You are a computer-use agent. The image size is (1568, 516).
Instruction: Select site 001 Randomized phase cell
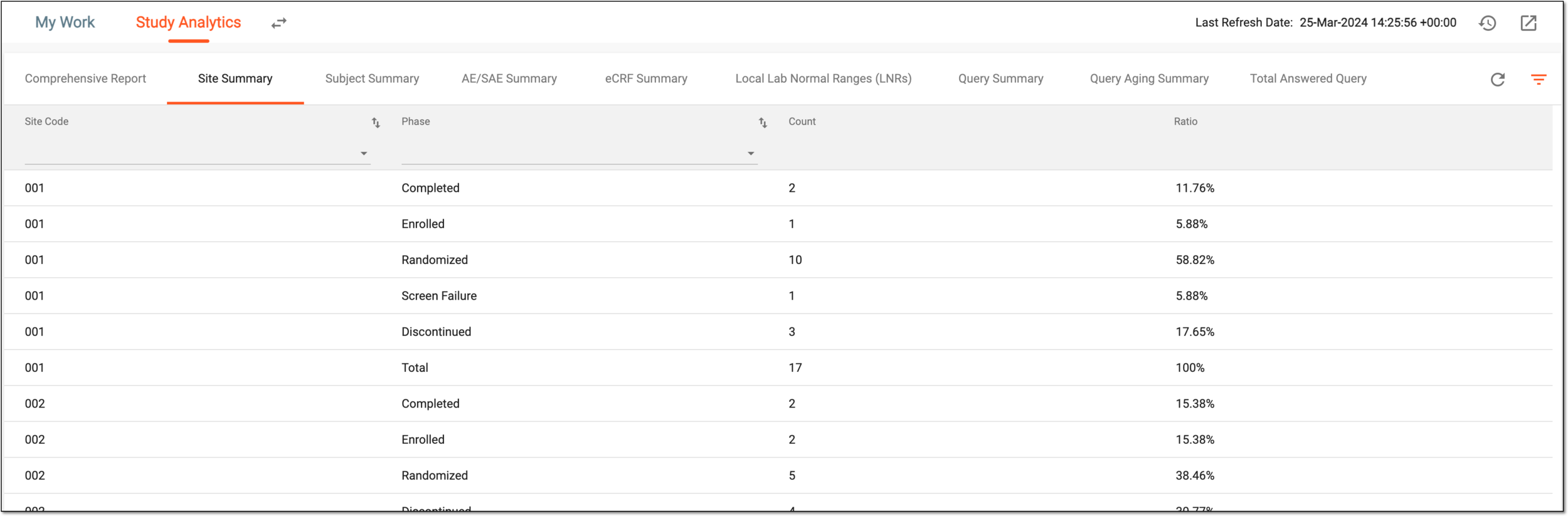(435, 260)
